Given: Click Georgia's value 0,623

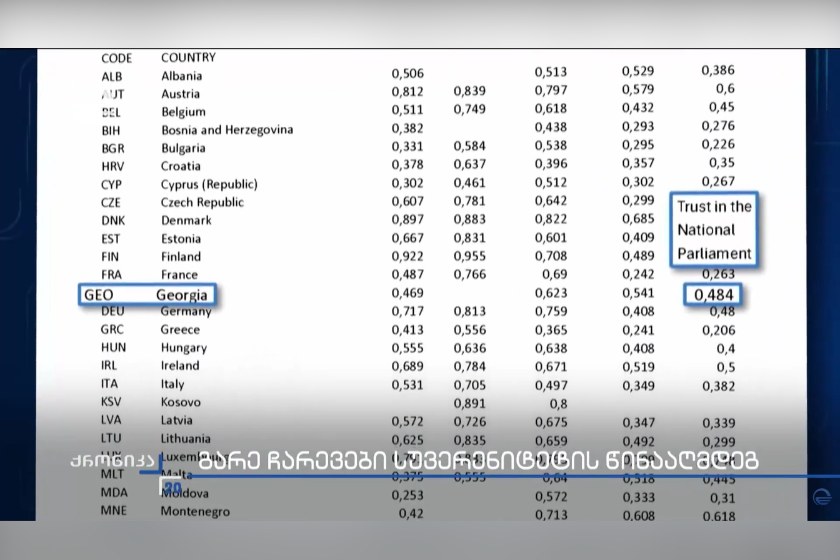Looking at the screenshot, I should (x=551, y=294).
